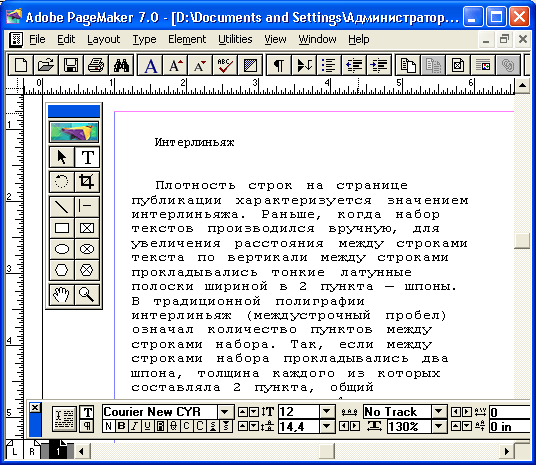The height and width of the screenshot is (465, 536).
Task: Toggle Underline style in control palette
Action: coord(147,426)
